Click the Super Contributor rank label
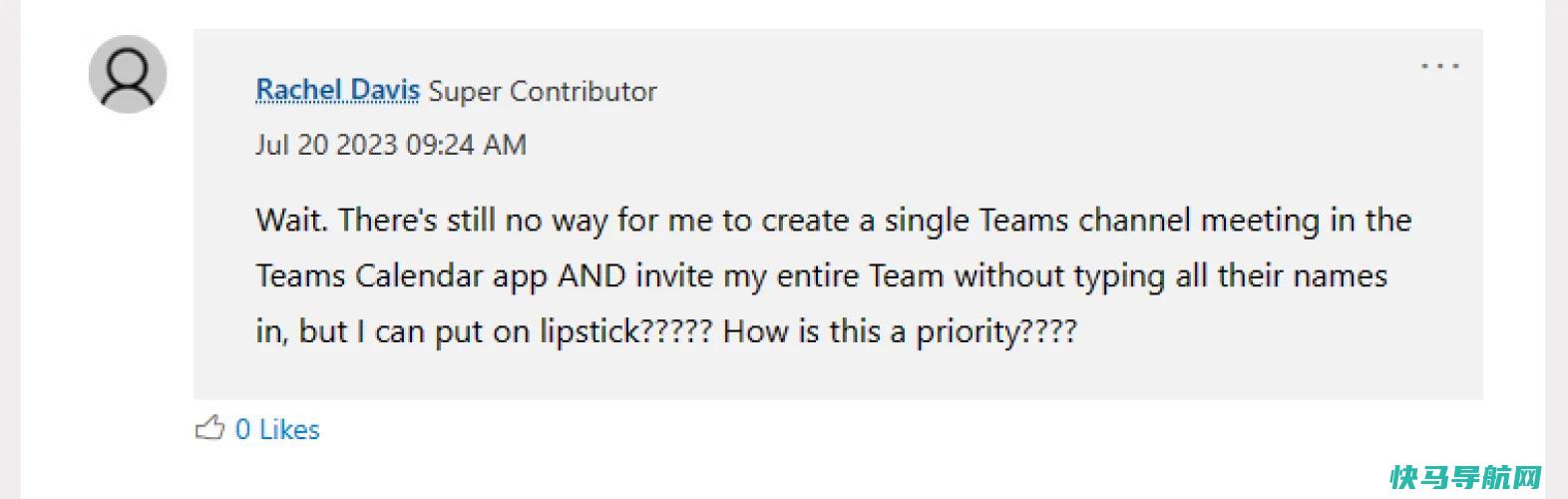The image size is (1568, 499). point(543,91)
